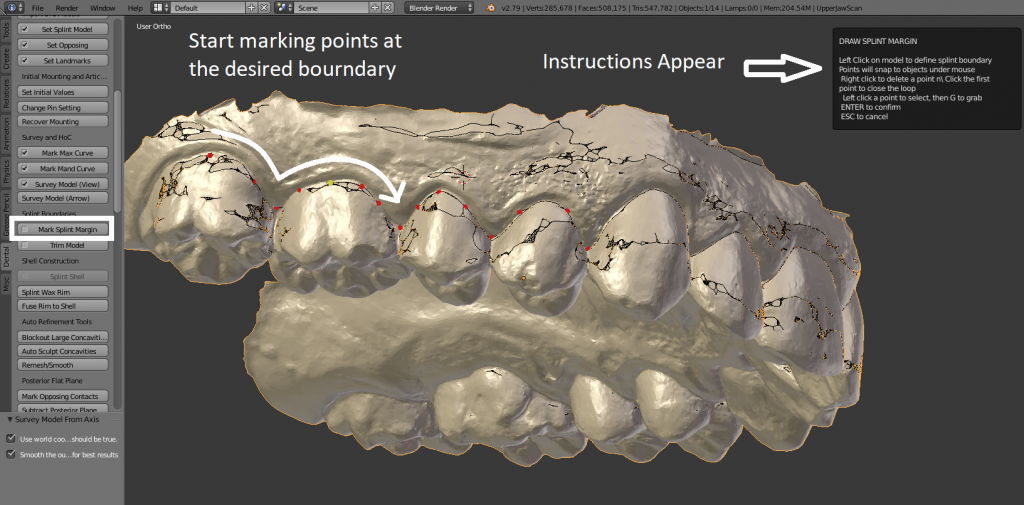
Task: Switch to the Physics tab
Action: [x=6, y=172]
